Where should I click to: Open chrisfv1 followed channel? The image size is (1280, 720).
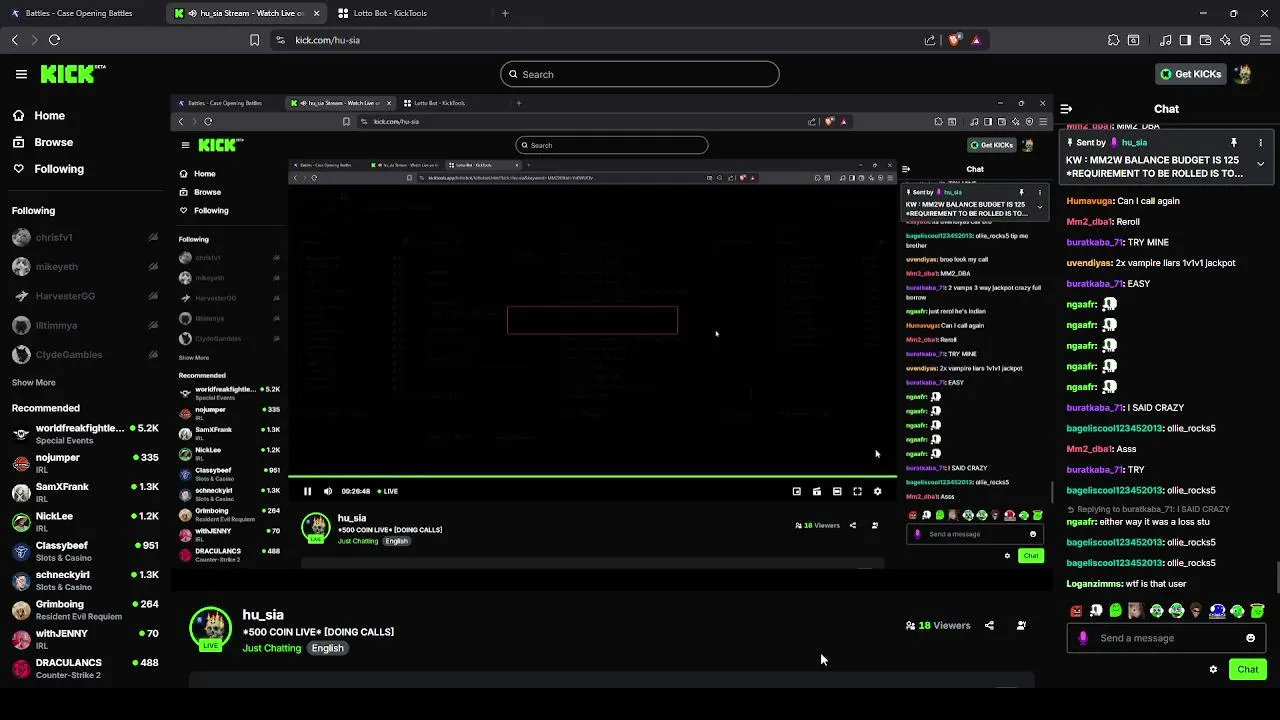(x=85, y=238)
